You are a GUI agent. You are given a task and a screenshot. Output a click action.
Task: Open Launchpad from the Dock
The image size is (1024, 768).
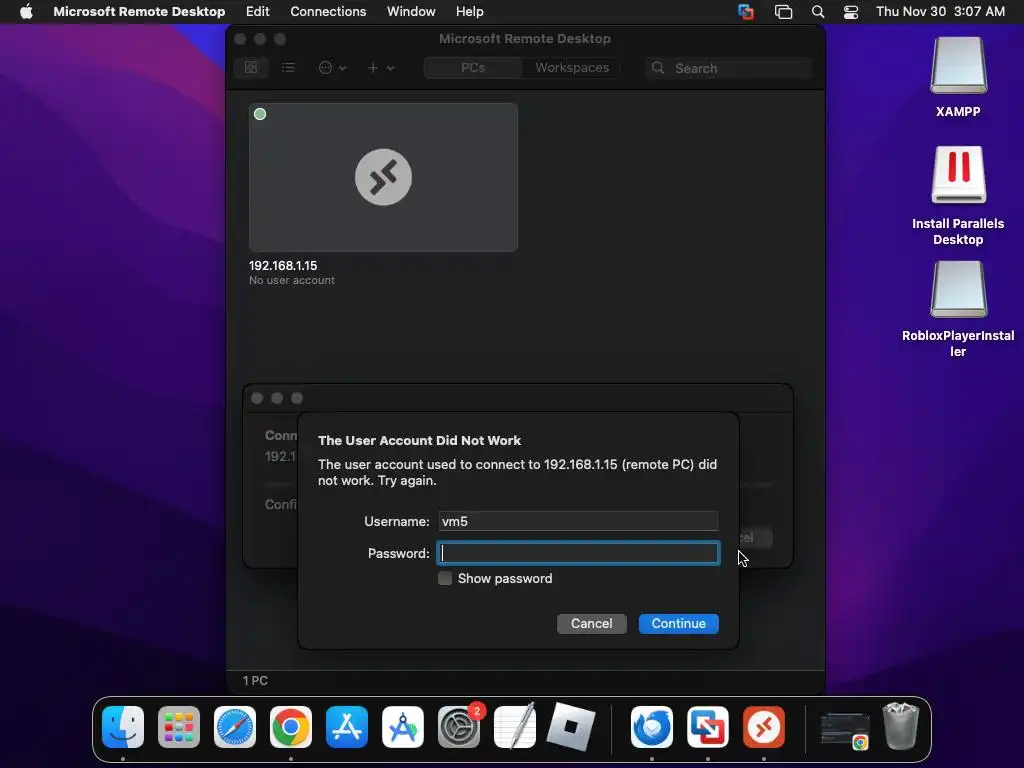click(179, 727)
